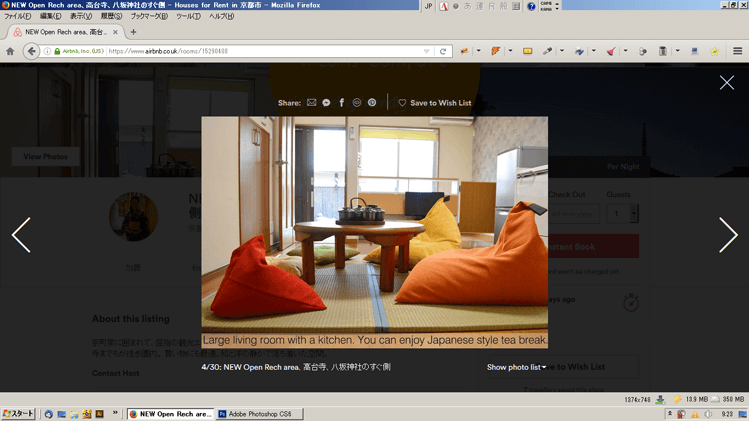Reload the page in Firefox

pos(443,51)
